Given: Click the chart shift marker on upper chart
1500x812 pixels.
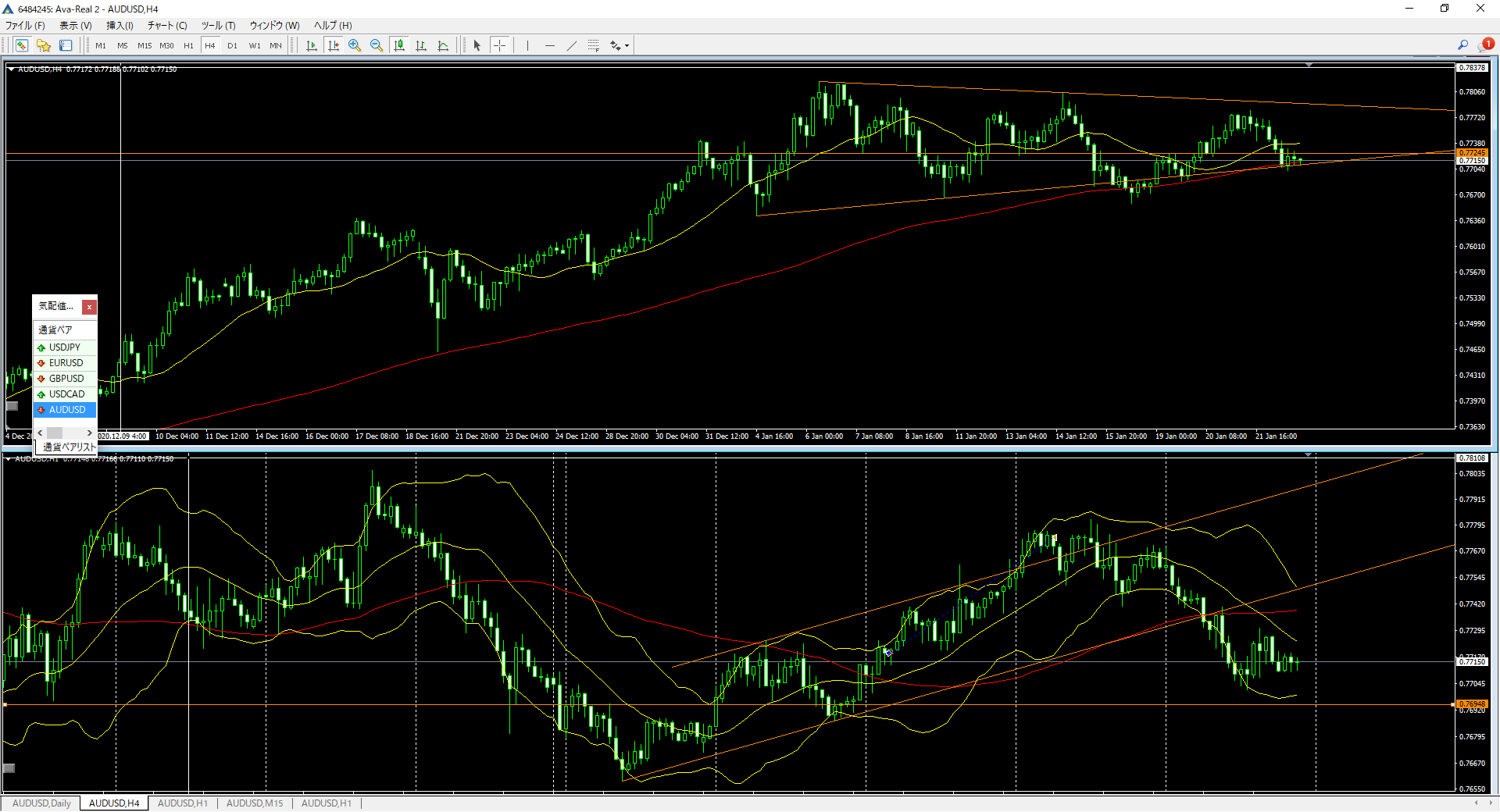Looking at the screenshot, I should pos(1309,66).
